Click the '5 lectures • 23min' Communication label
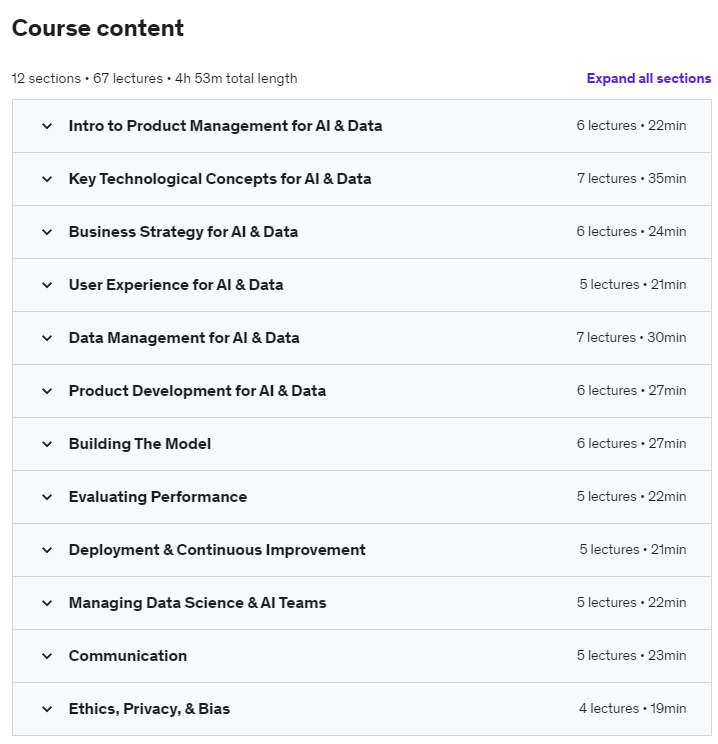The width and height of the screenshot is (718, 744). coord(631,656)
